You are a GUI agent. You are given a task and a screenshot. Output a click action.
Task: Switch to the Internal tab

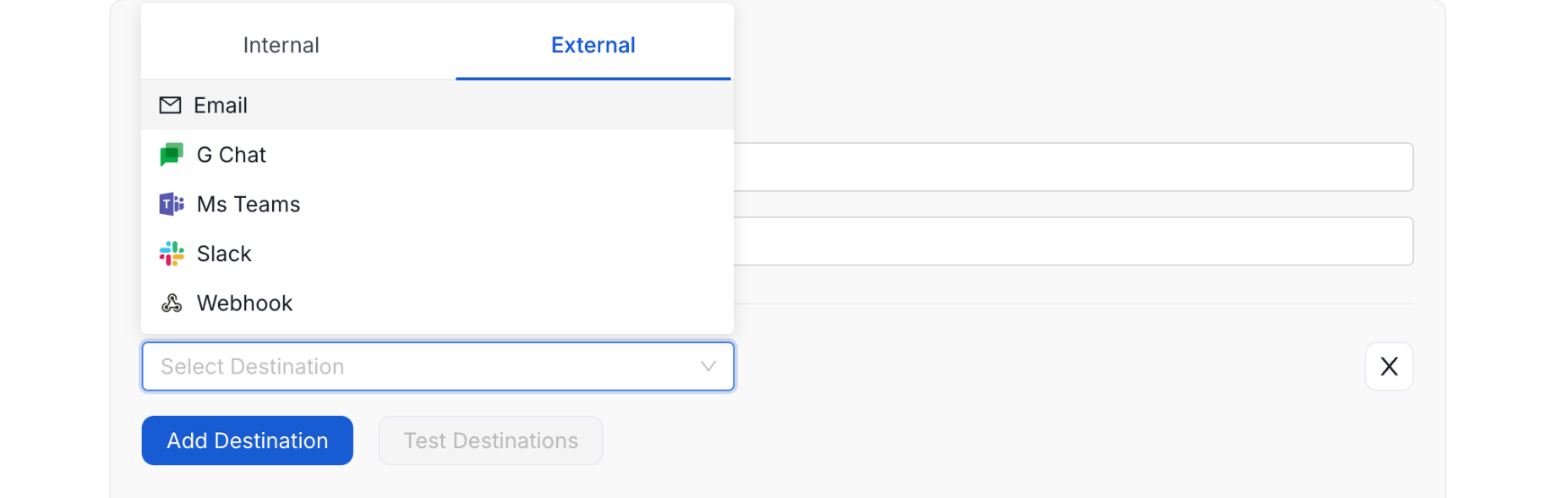pos(281,45)
